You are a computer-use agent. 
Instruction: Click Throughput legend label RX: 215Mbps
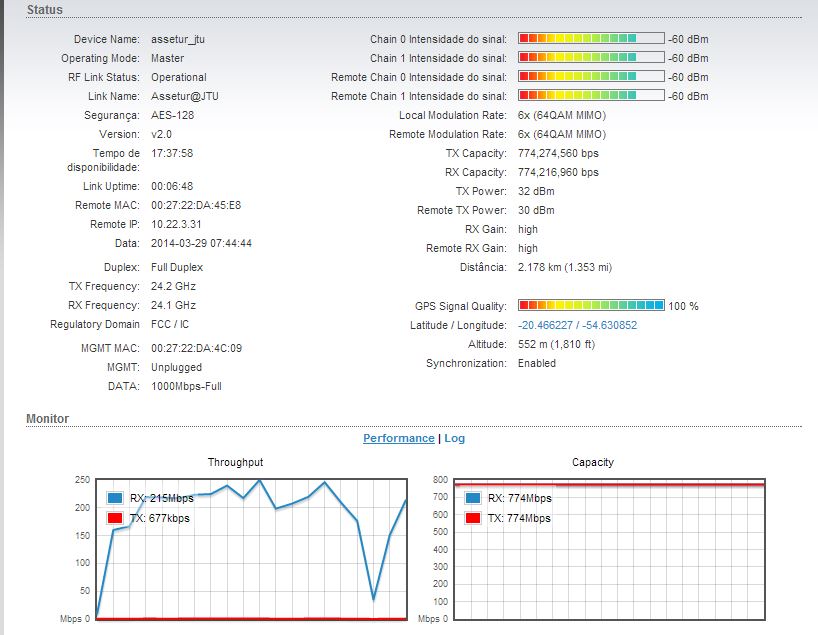(162, 498)
